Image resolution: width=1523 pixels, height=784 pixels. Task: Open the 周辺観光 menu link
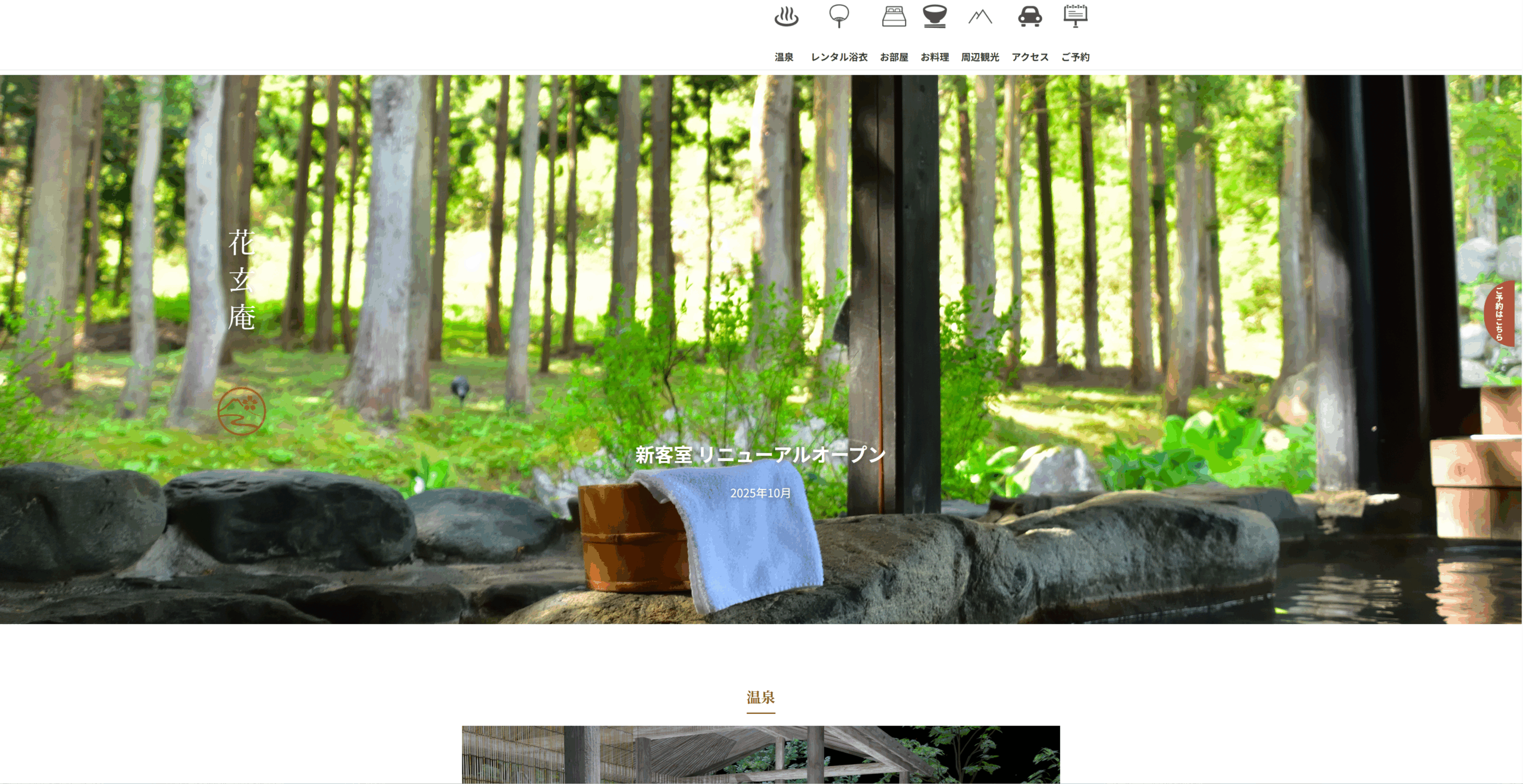tap(980, 57)
